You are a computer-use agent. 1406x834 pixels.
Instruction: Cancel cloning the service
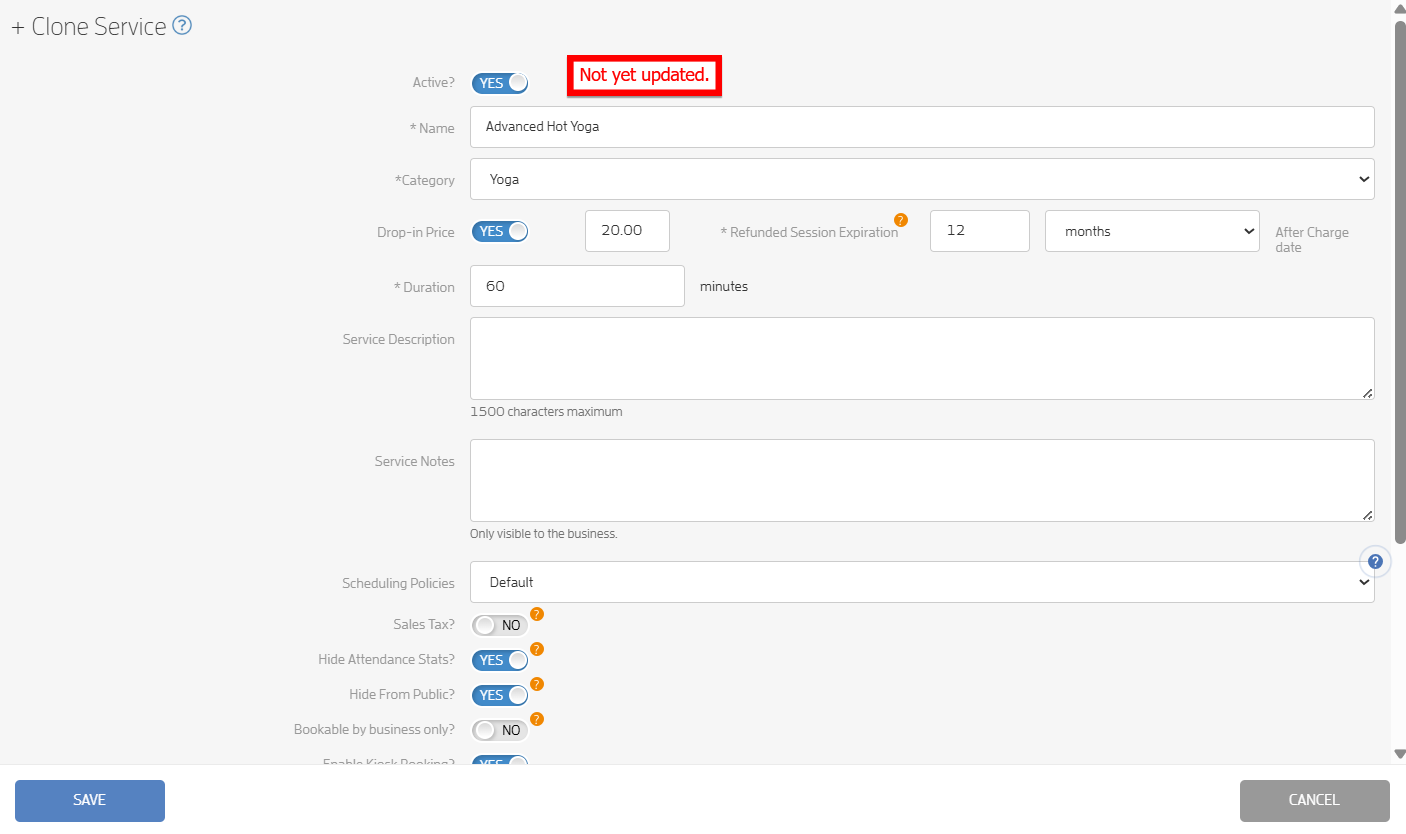(1314, 800)
